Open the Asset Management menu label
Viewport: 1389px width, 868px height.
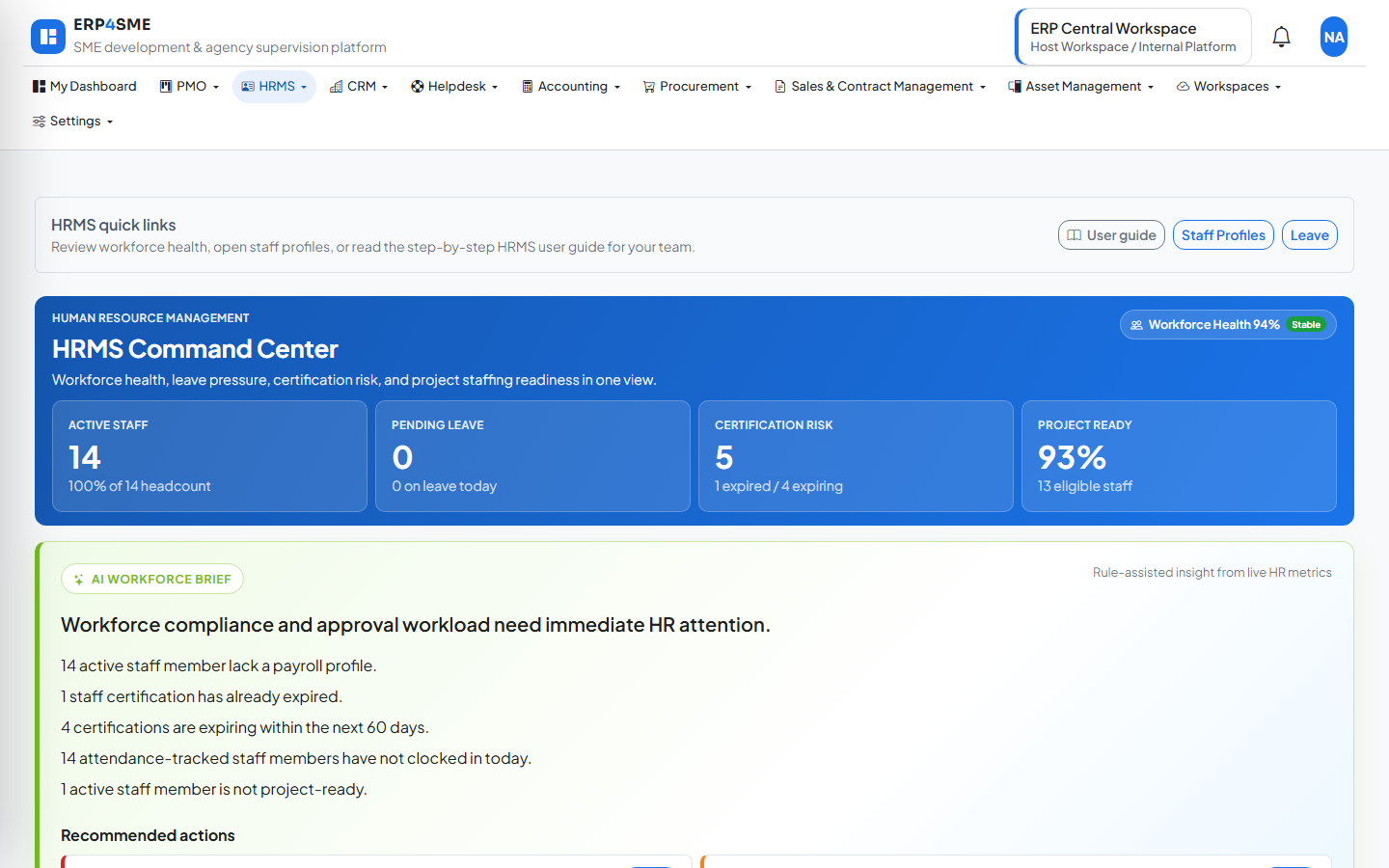[x=1083, y=86]
